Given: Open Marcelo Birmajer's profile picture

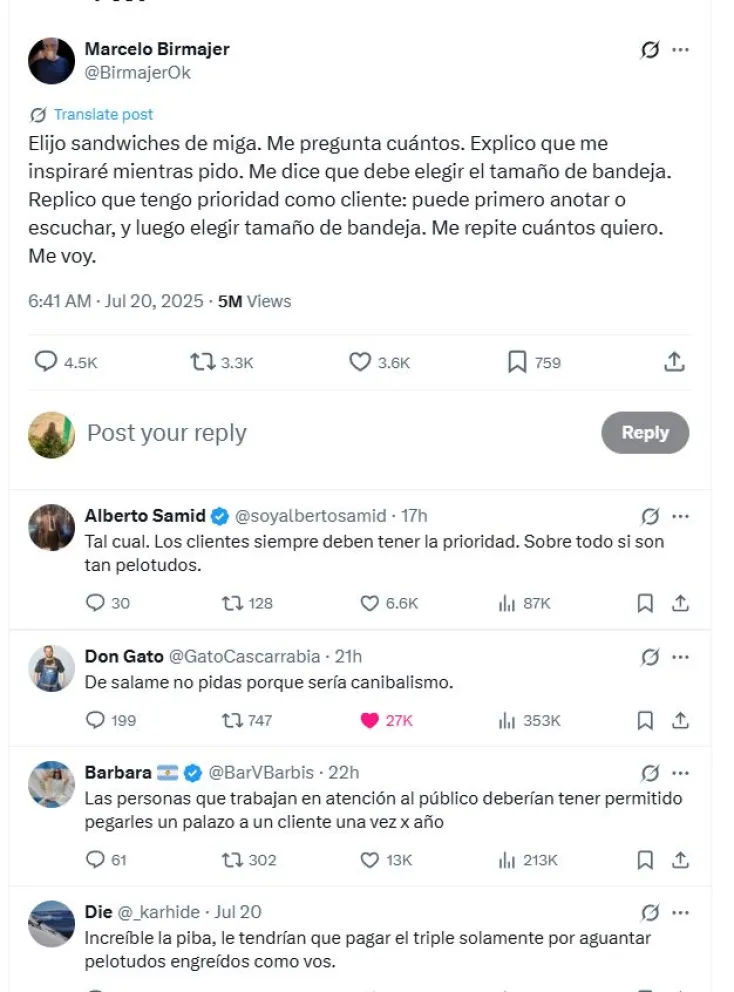Looking at the screenshot, I should point(52,61).
